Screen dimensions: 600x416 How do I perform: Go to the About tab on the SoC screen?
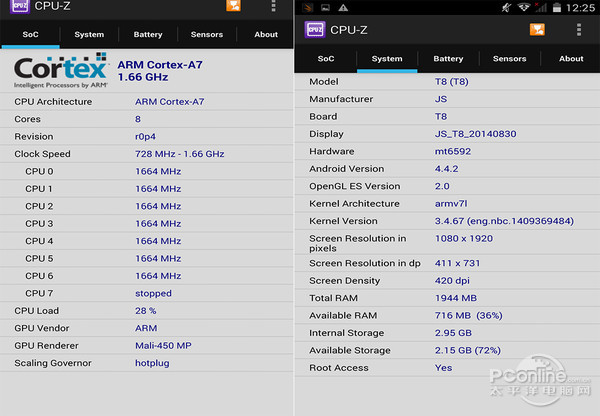pyautogui.click(x=266, y=35)
